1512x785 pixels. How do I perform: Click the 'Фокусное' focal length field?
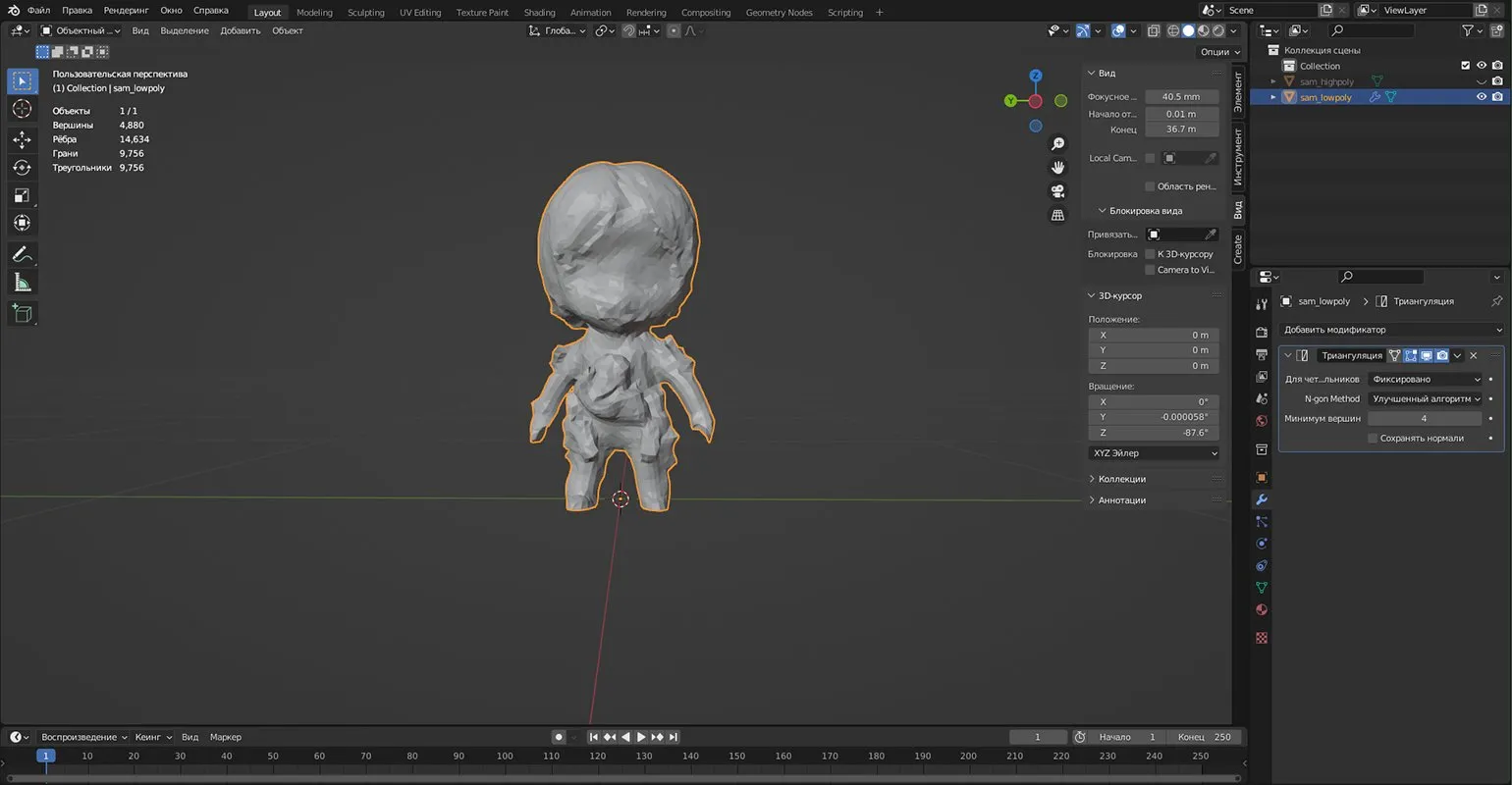coord(1181,97)
